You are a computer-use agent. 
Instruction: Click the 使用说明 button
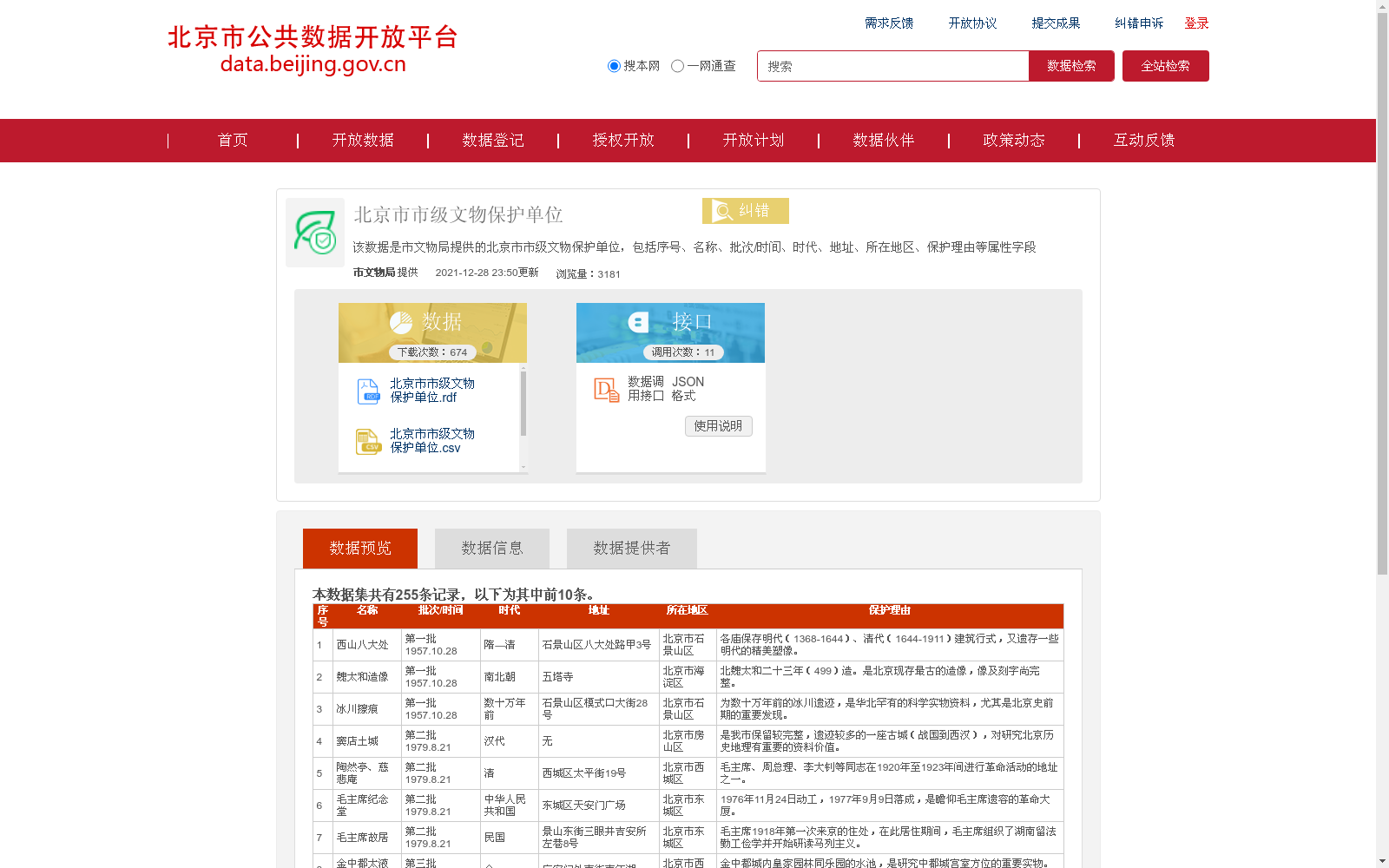pyautogui.click(x=718, y=426)
